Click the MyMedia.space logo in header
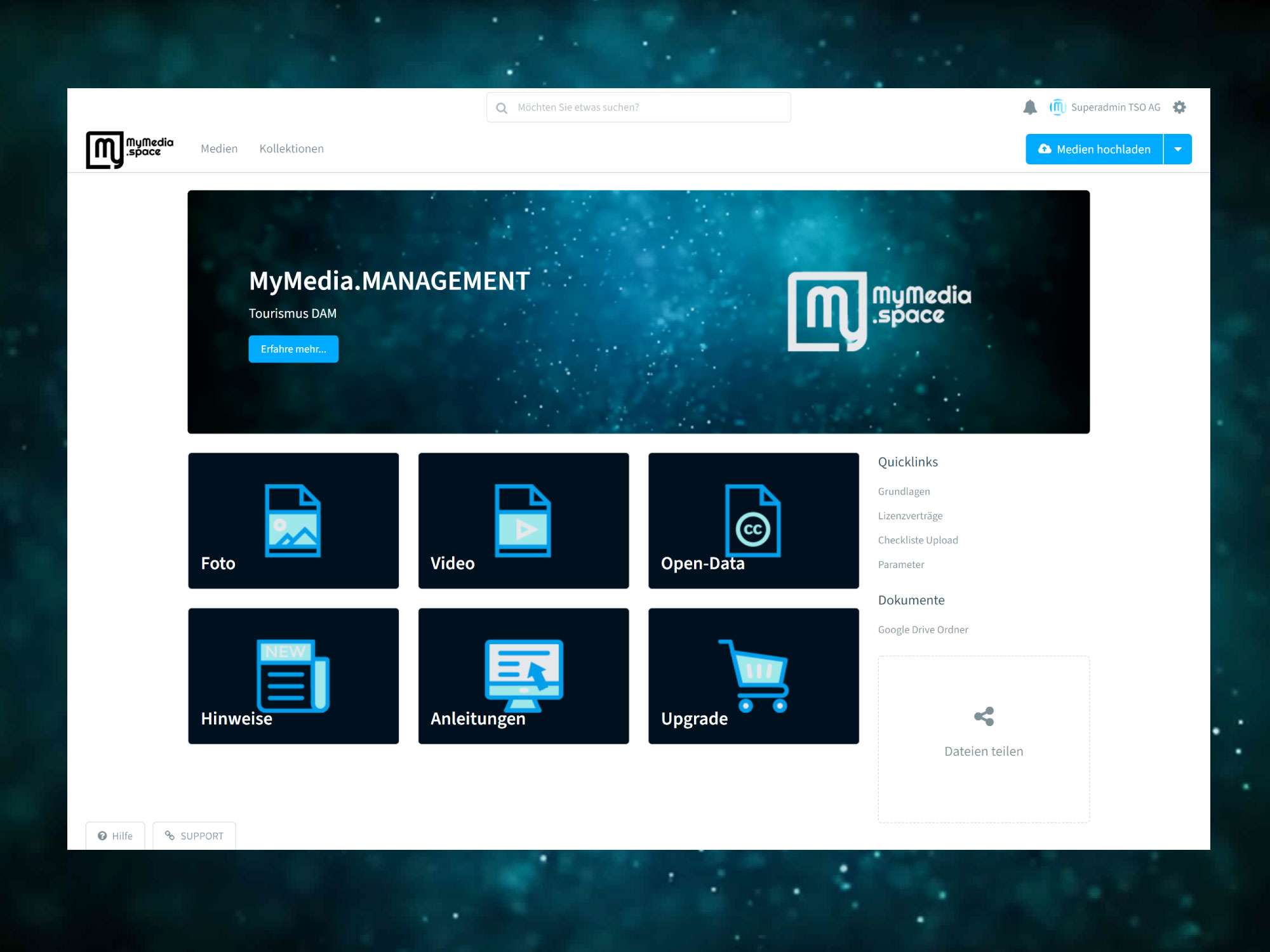The height and width of the screenshot is (952, 1270). tap(130, 150)
